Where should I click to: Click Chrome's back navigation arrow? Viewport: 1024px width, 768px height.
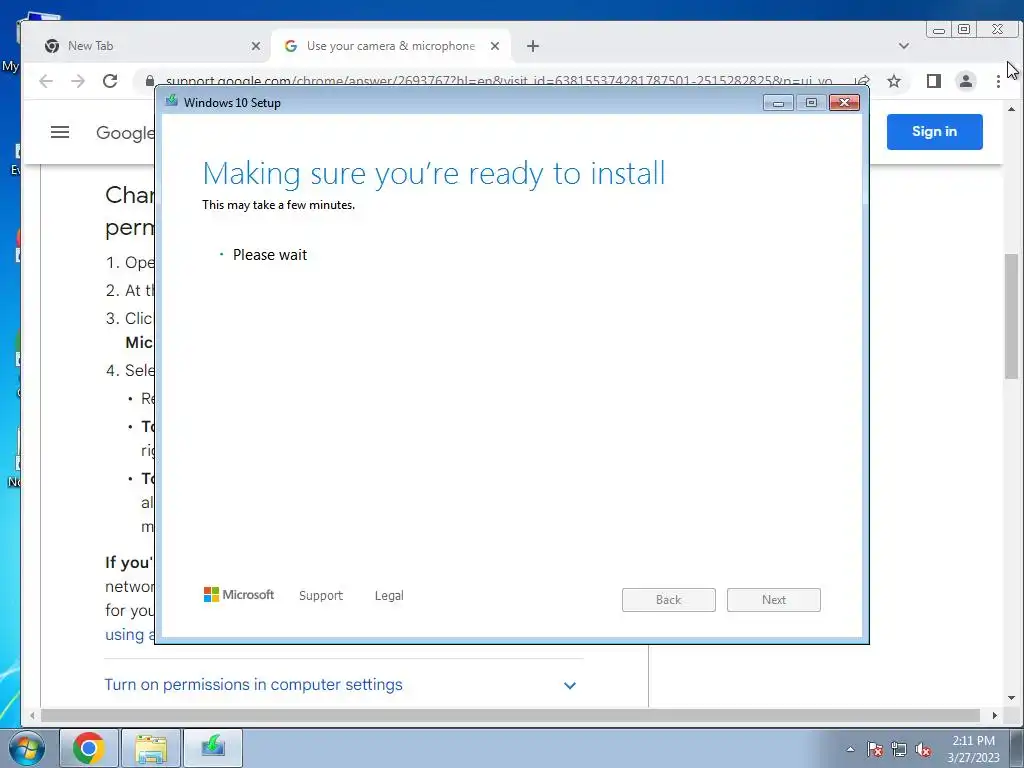[x=46, y=81]
